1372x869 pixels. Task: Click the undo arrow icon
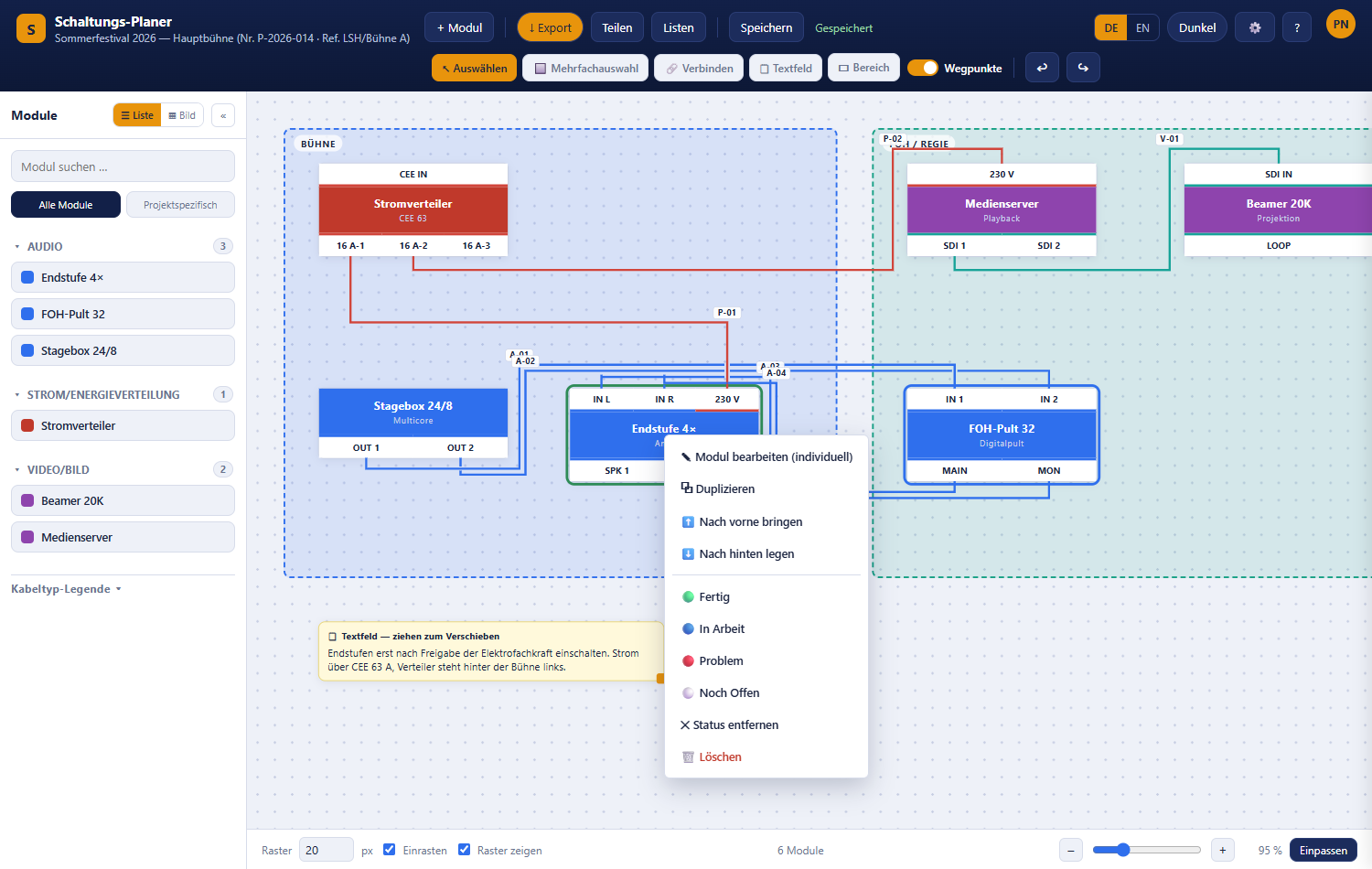click(1042, 68)
